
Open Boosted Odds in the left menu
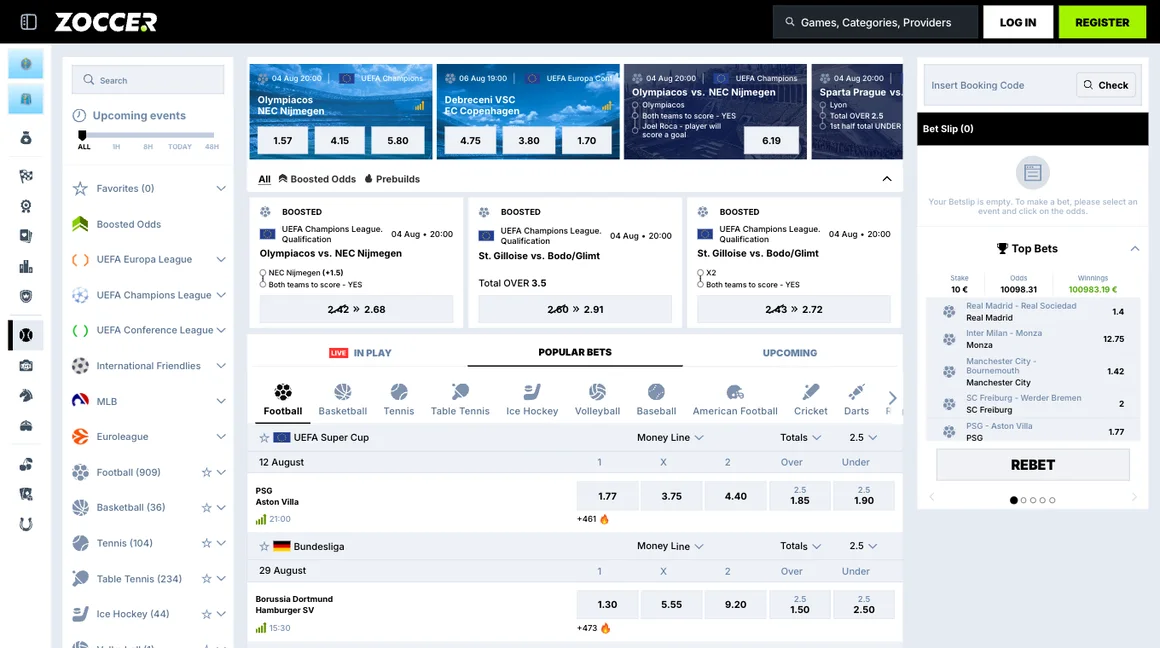[x=129, y=224]
